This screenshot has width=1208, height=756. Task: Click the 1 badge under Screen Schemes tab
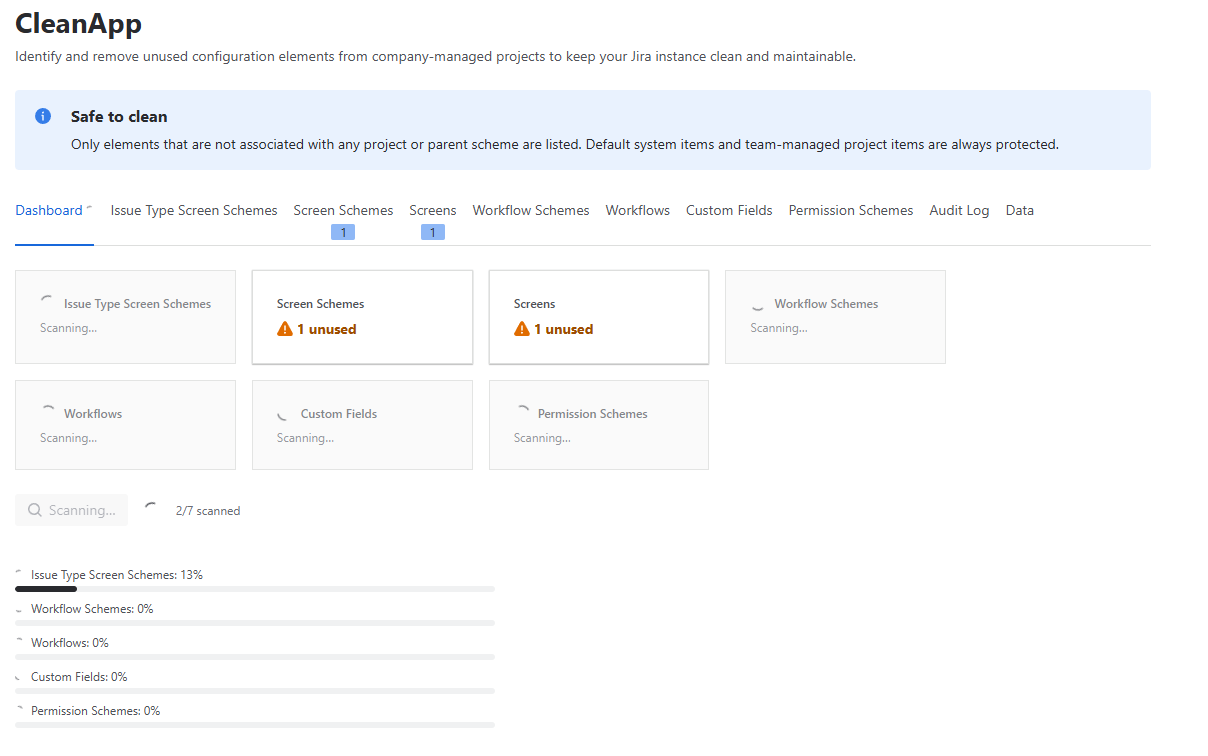343,231
